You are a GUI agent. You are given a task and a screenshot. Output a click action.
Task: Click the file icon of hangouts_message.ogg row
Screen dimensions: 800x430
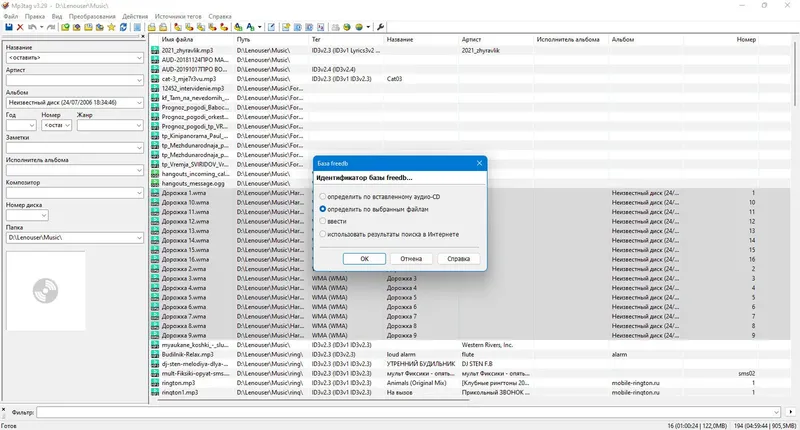155,184
